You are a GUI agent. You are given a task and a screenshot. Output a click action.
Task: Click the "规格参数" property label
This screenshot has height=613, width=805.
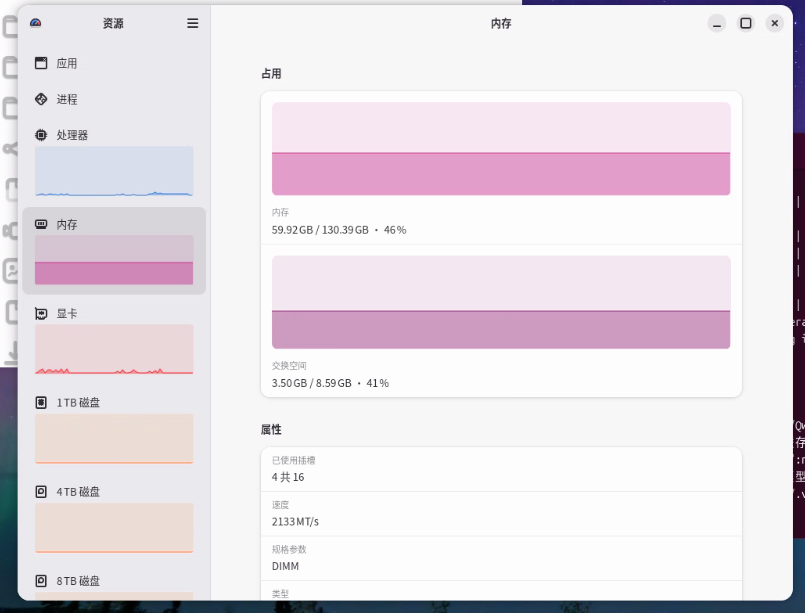tap(289, 549)
